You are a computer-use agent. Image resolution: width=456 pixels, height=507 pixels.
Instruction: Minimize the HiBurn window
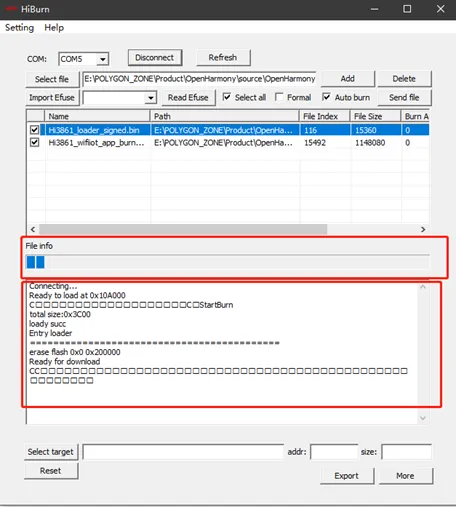(375, 9)
